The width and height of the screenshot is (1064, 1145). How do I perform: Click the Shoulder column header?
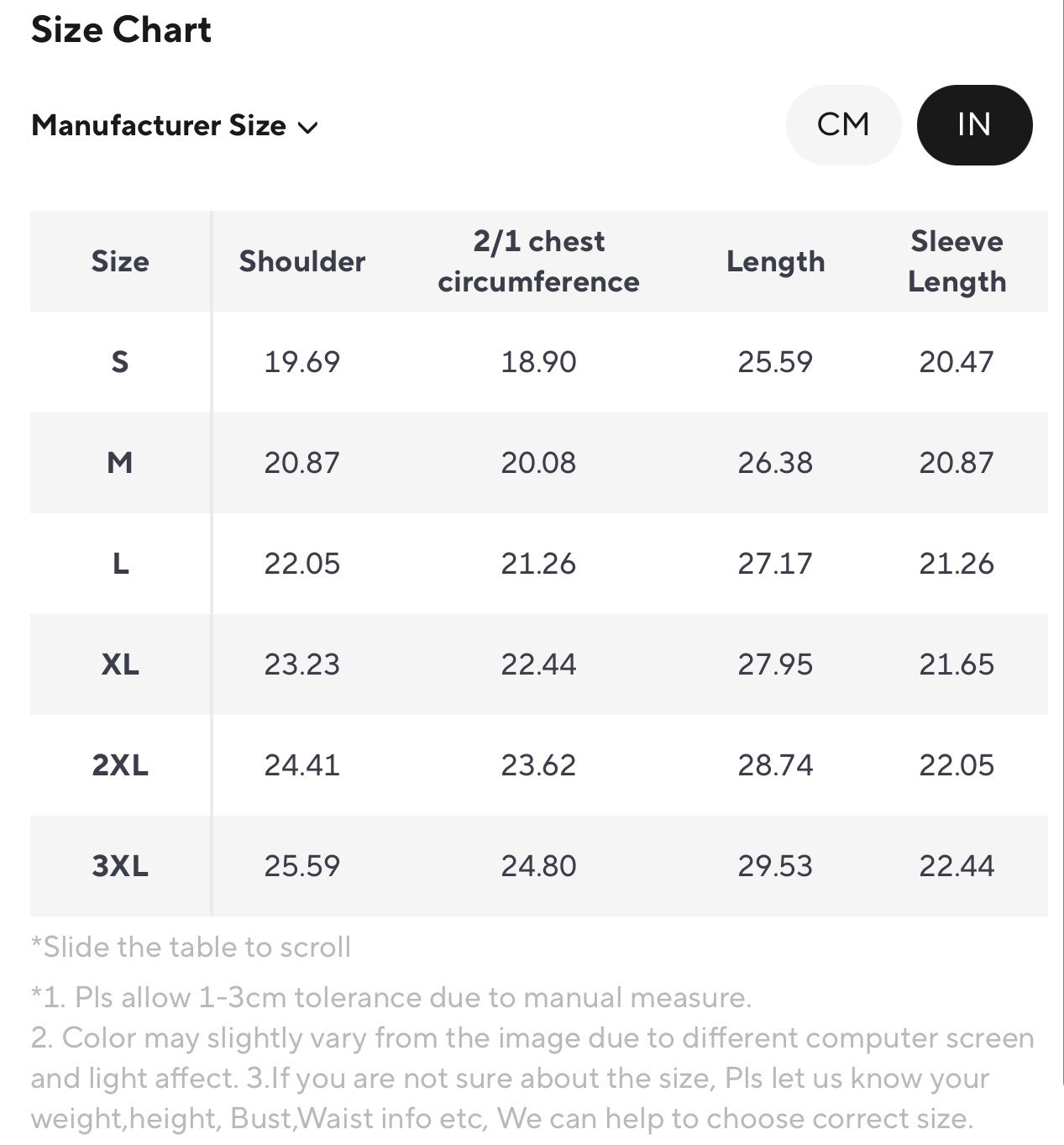pyautogui.click(x=302, y=261)
